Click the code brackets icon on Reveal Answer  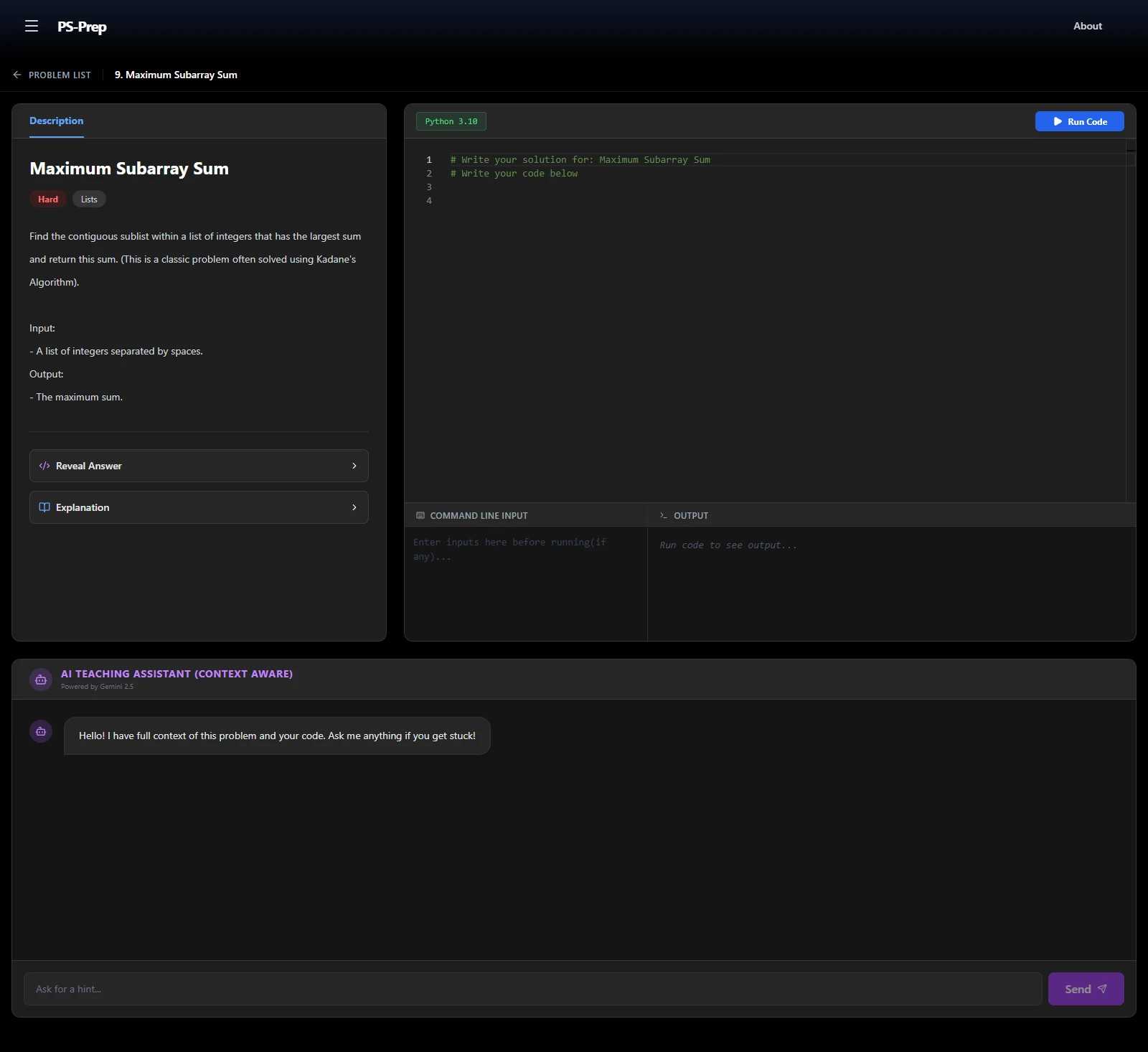tap(44, 466)
